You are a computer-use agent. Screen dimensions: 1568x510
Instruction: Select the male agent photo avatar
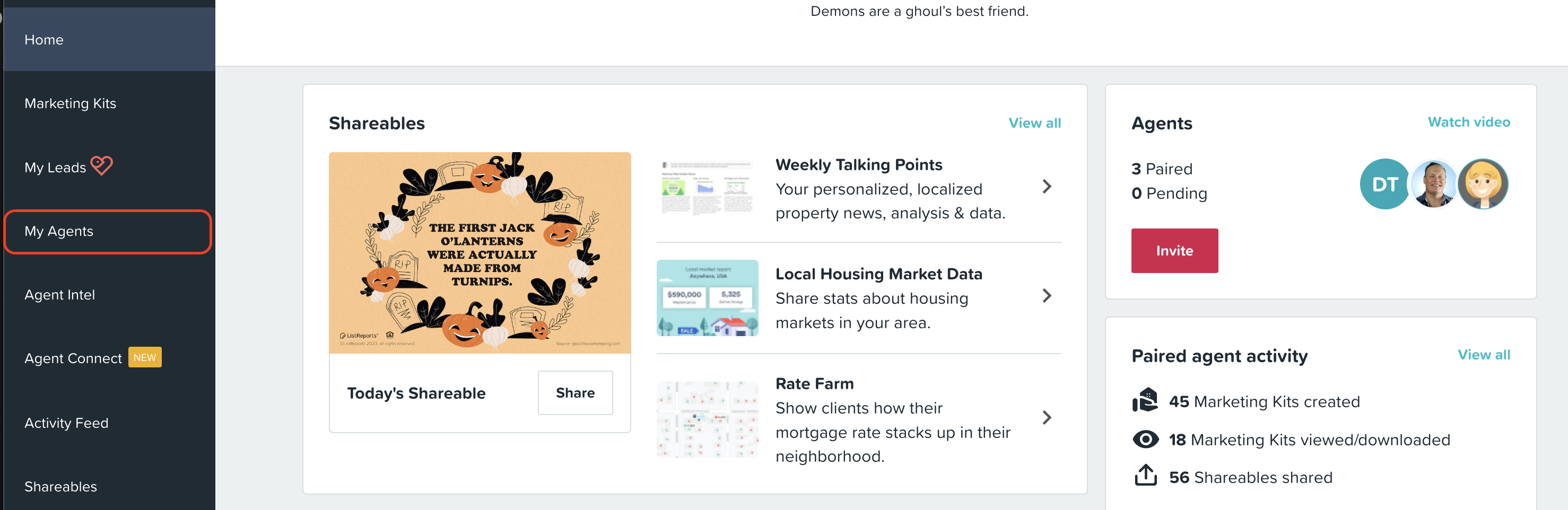coord(1433,184)
